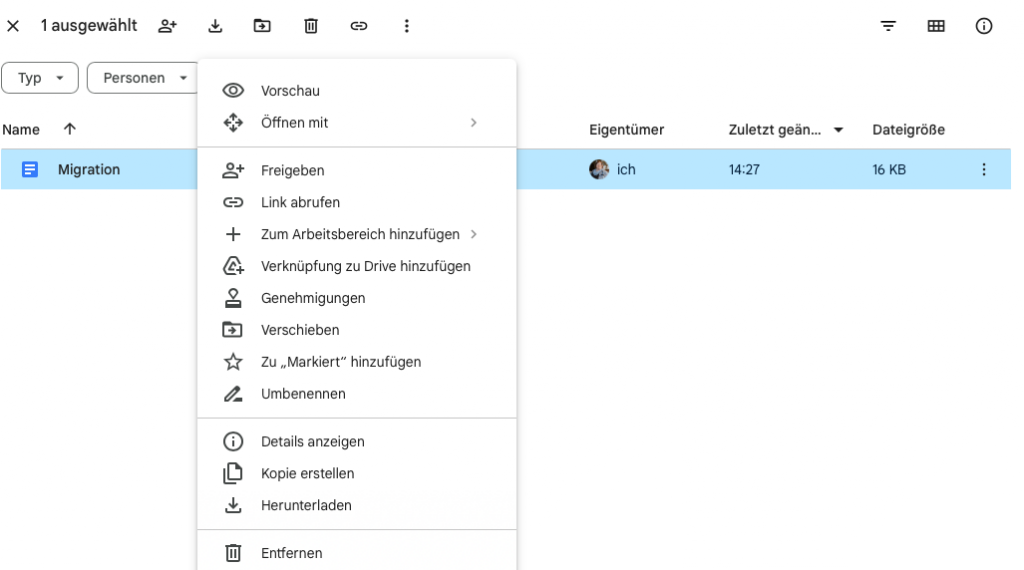Clear the selection with the X button

(13, 26)
